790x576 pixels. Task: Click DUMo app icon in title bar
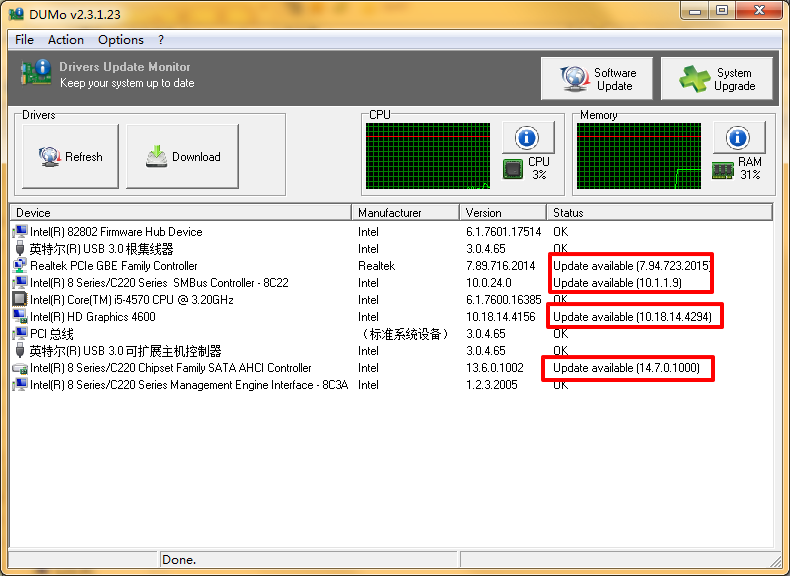17,14
